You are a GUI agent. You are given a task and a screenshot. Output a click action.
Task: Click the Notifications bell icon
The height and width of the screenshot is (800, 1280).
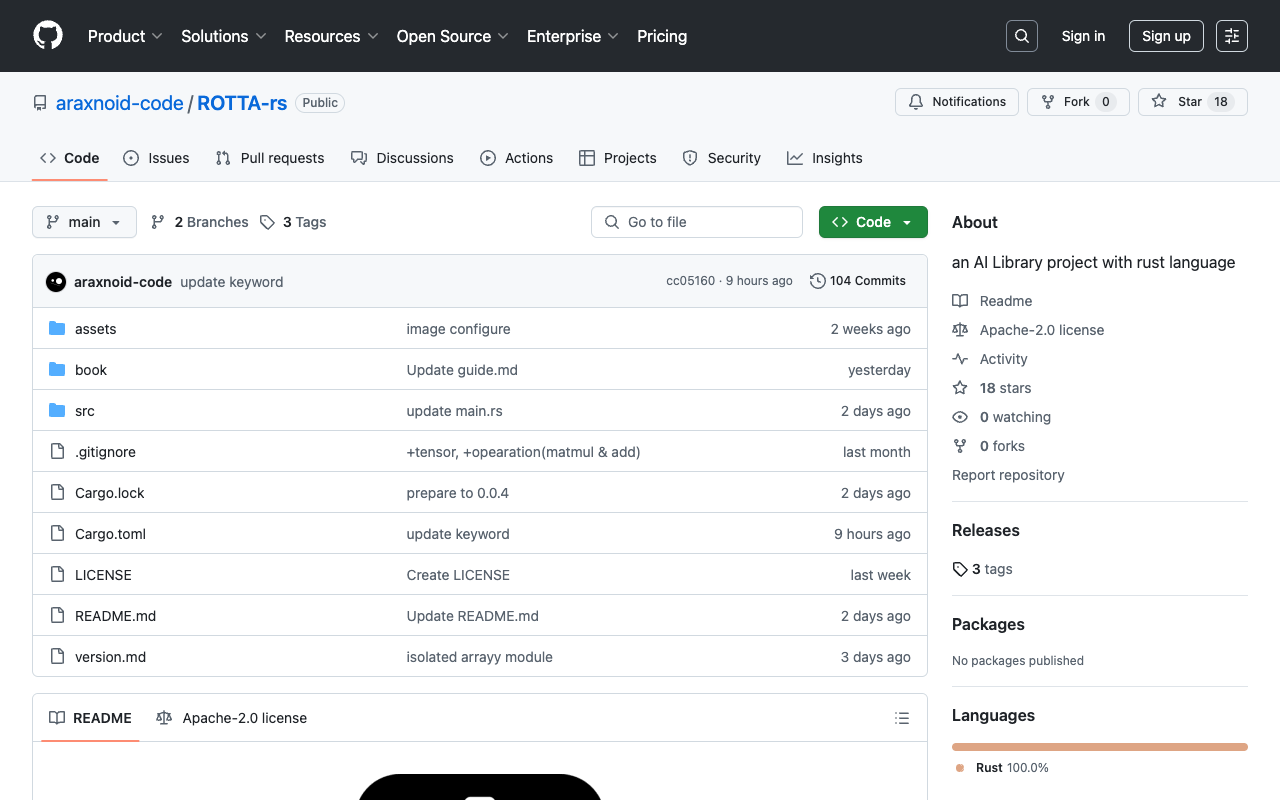915,101
